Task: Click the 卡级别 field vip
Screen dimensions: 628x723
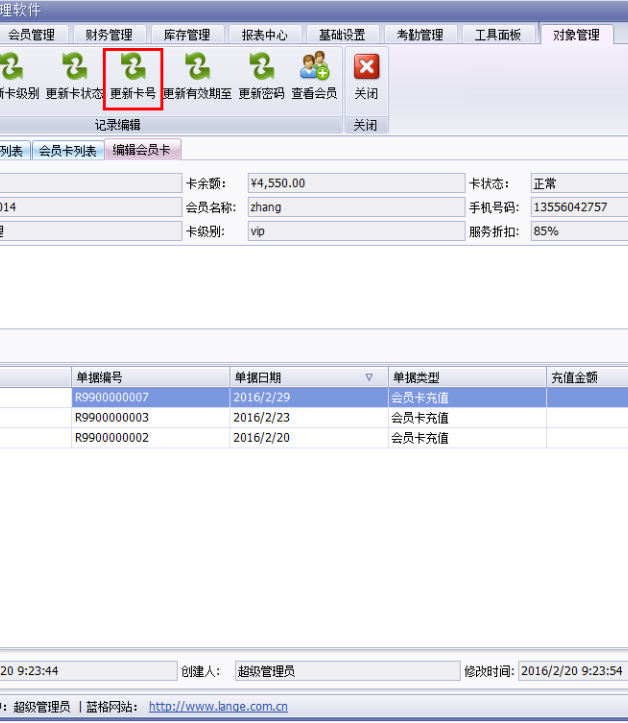Action: pyautogui.click(x=356, y=231)
